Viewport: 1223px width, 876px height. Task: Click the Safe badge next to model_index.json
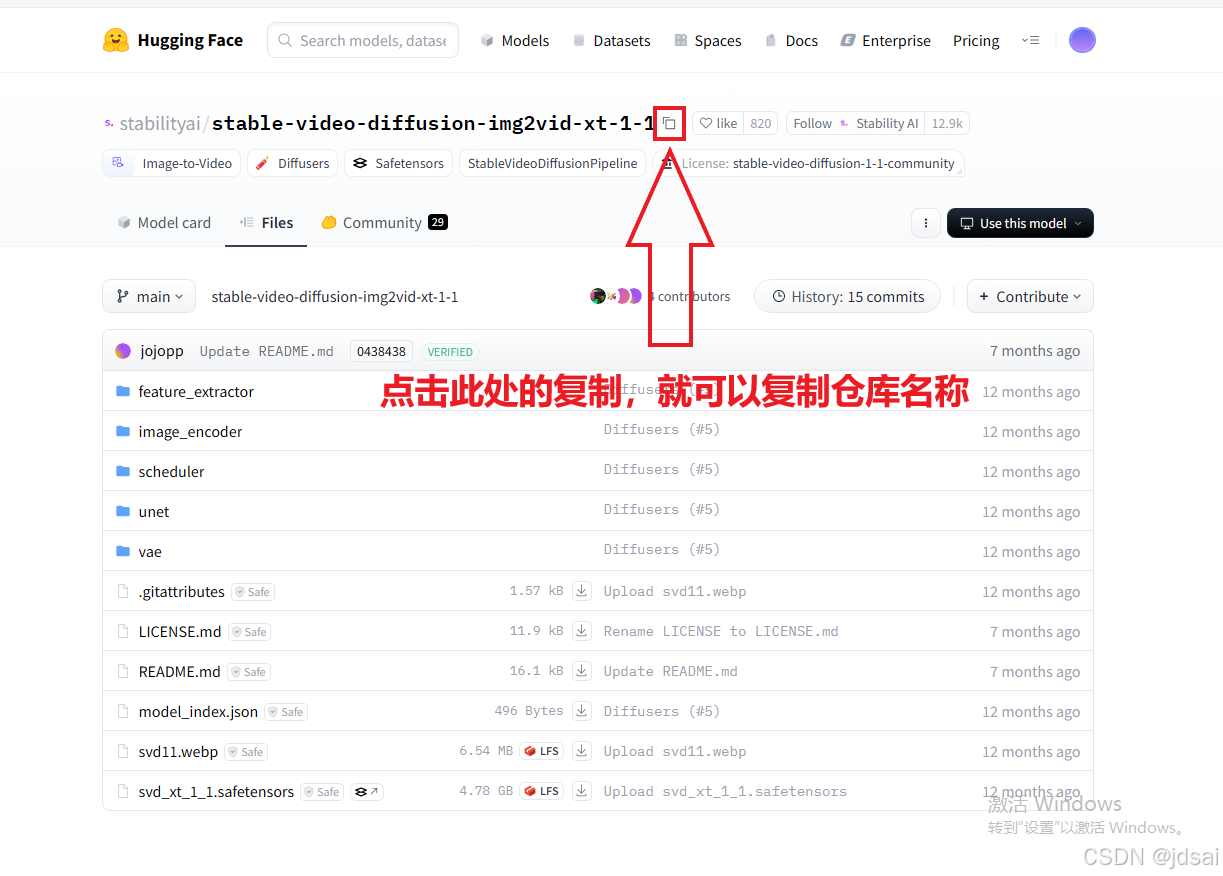(286, 712)
